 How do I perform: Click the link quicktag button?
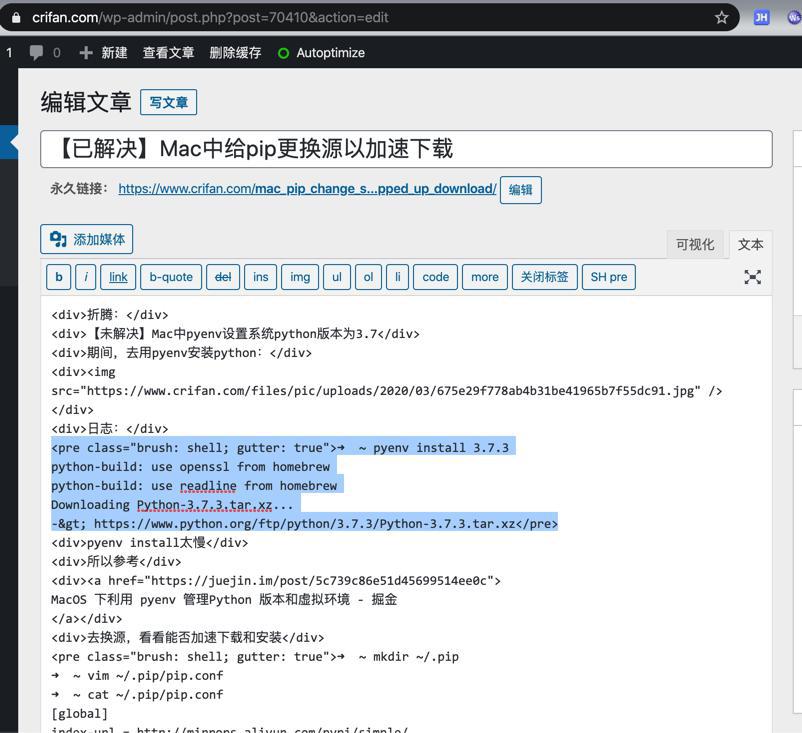click(118, 277)
